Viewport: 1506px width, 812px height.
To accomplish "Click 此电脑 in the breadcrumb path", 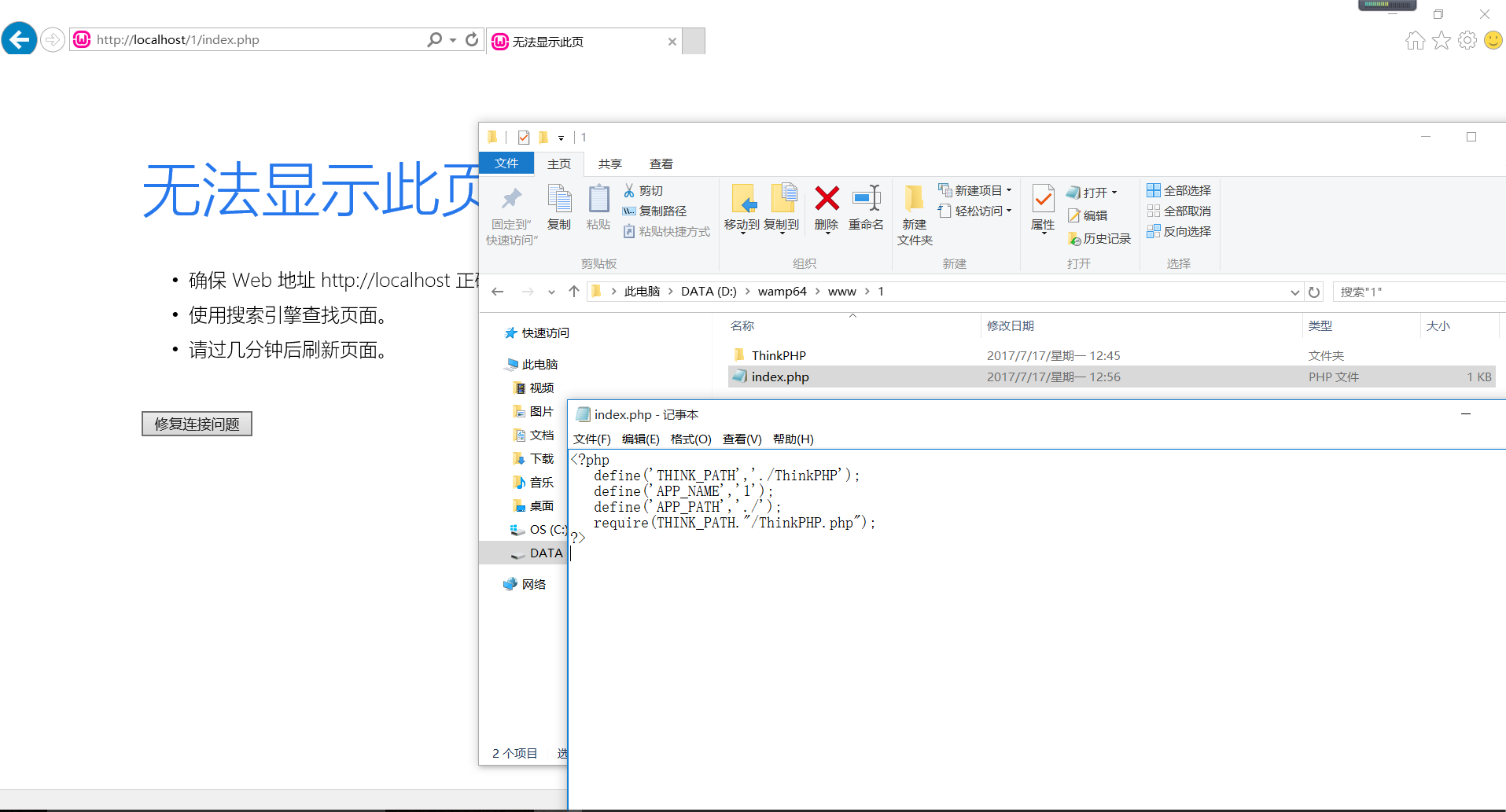I will pos(642,292).
